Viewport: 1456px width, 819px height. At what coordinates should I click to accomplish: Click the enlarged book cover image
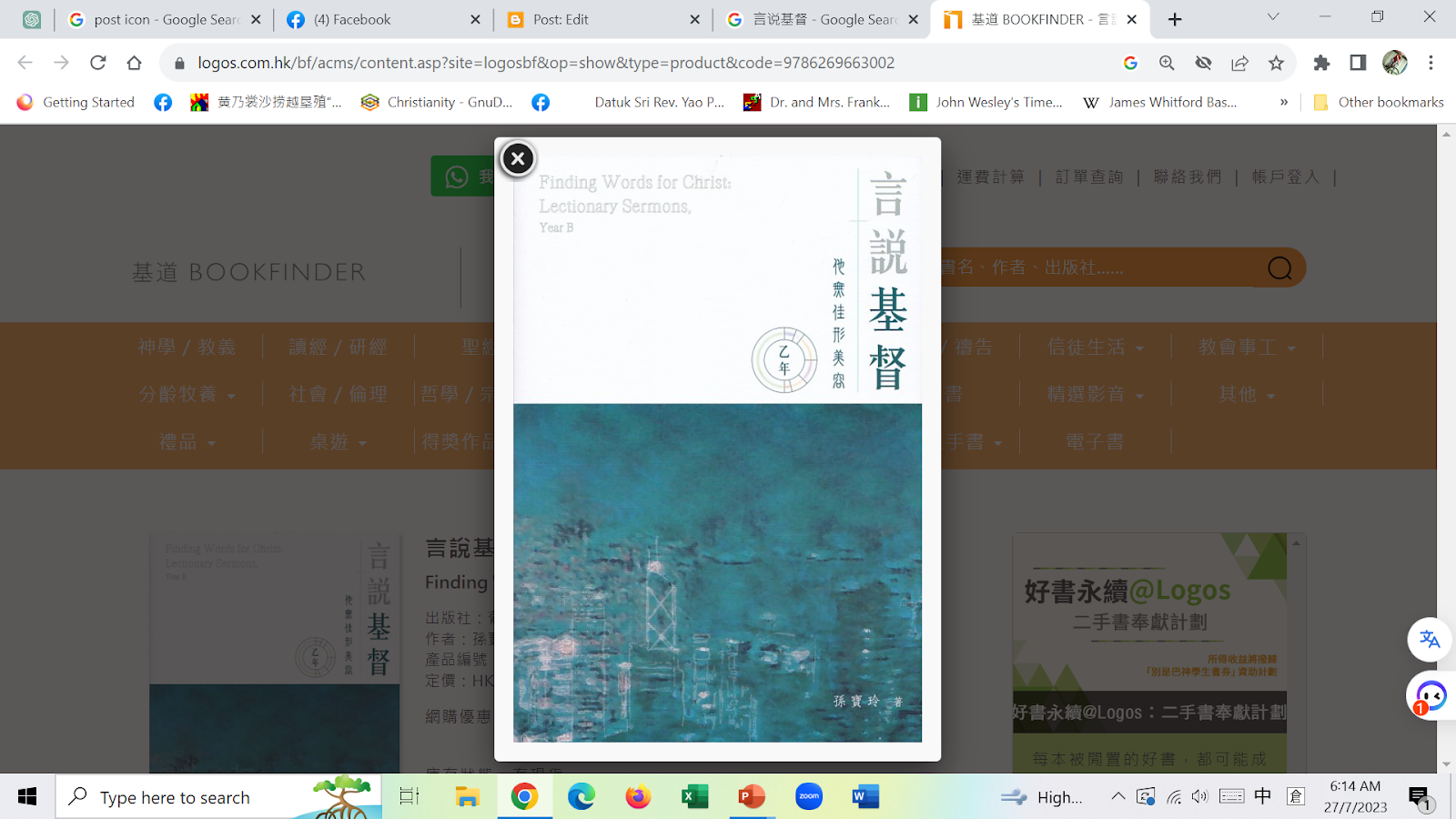point(717,450)
